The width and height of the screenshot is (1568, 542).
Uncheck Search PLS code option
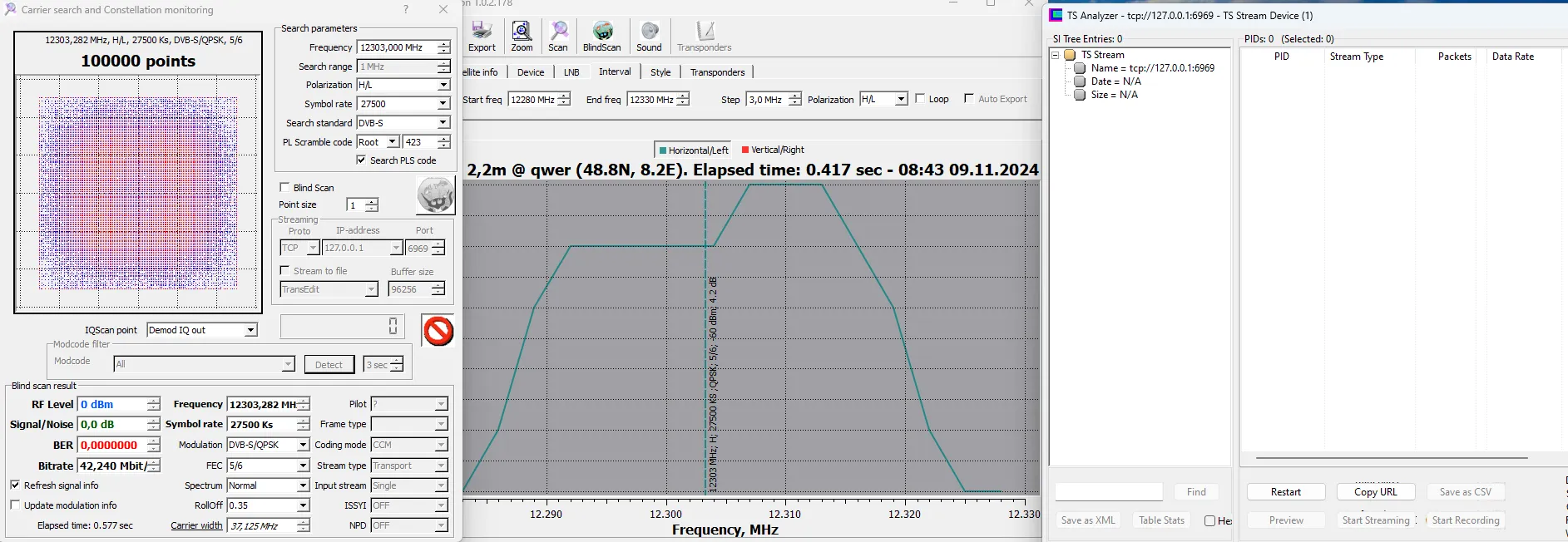tap(361, 160)
